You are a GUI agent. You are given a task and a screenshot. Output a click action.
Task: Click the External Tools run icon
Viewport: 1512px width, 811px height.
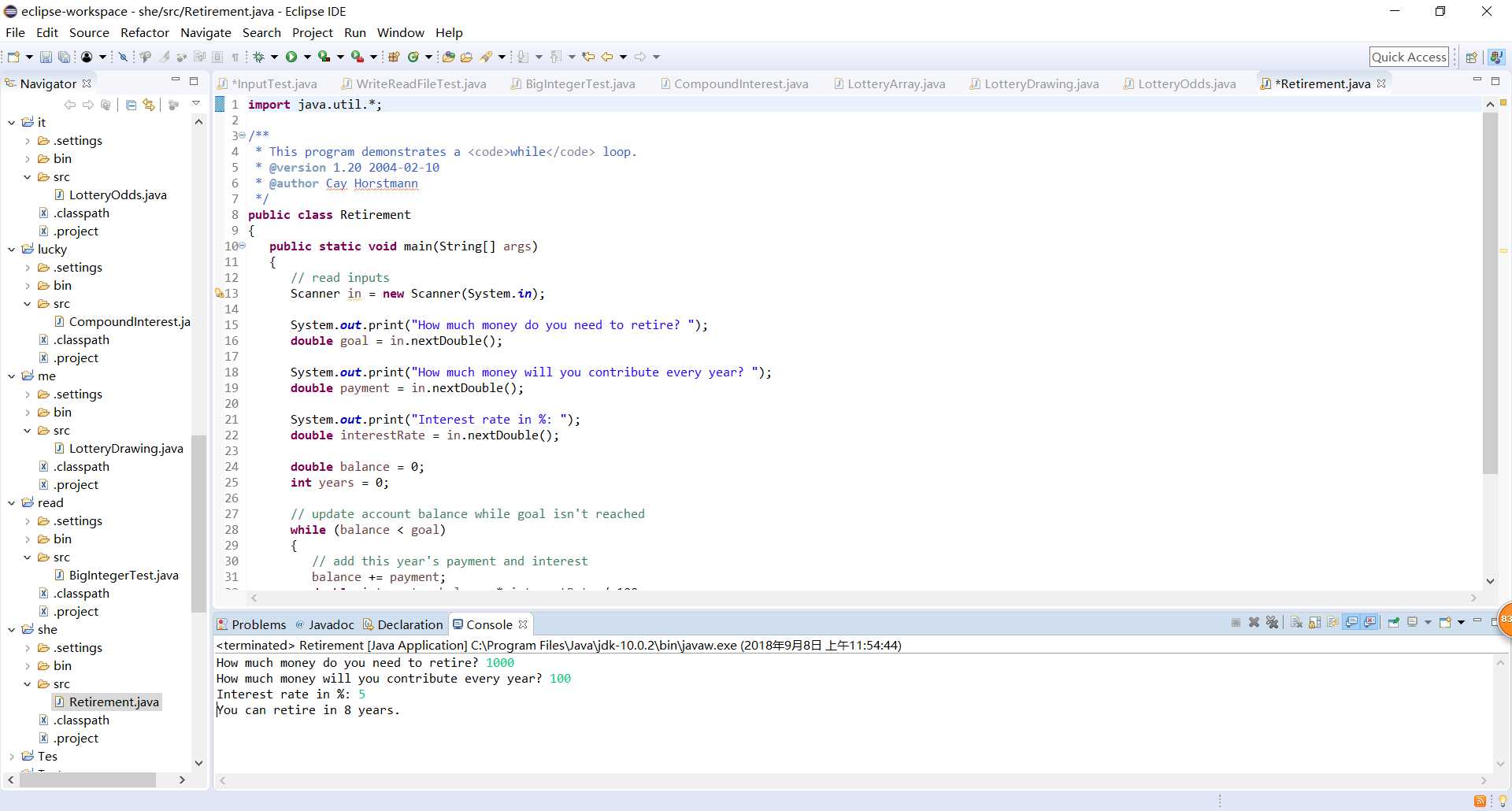[357, 57]
